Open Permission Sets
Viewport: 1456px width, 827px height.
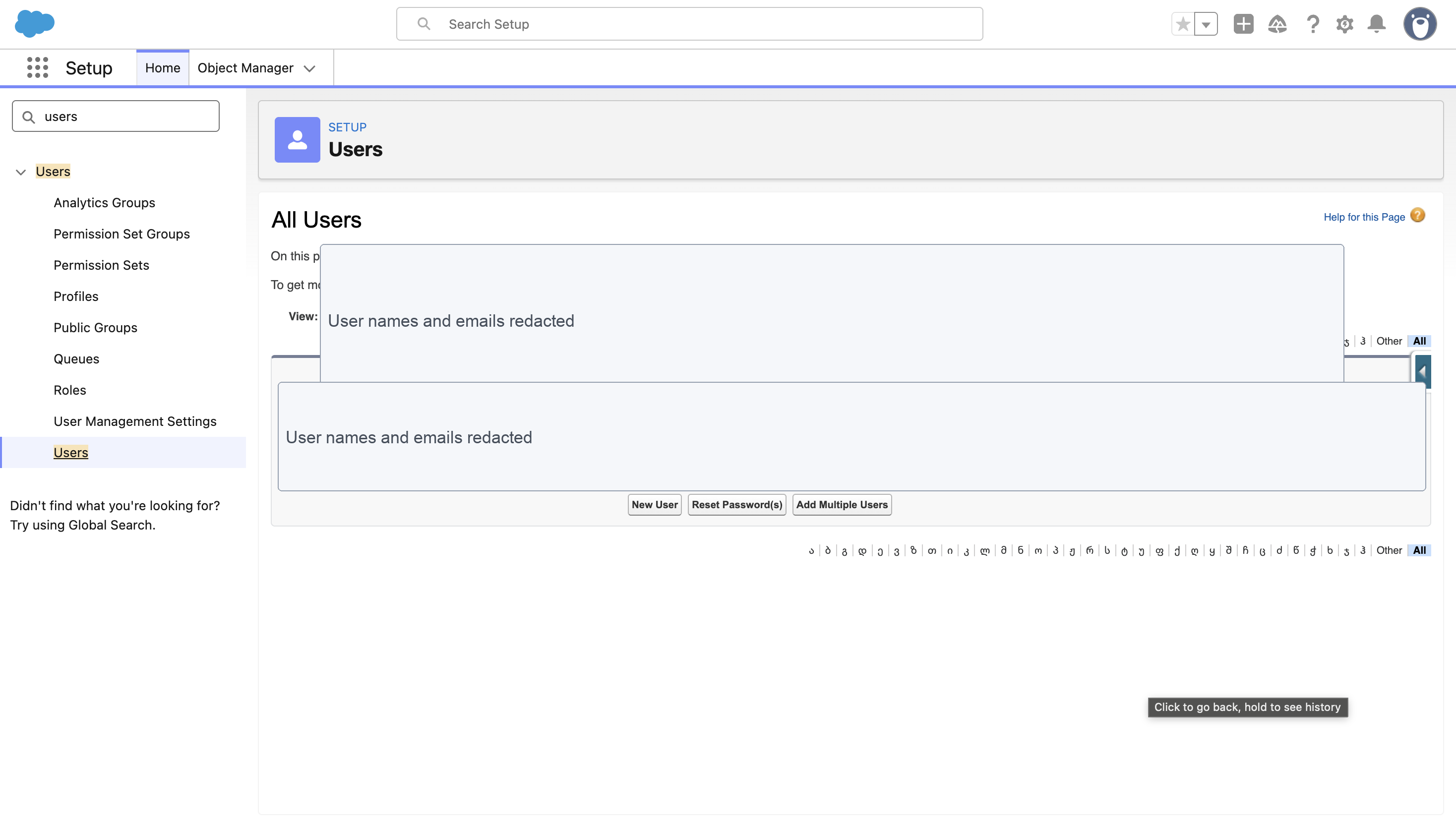pos(101,265)
